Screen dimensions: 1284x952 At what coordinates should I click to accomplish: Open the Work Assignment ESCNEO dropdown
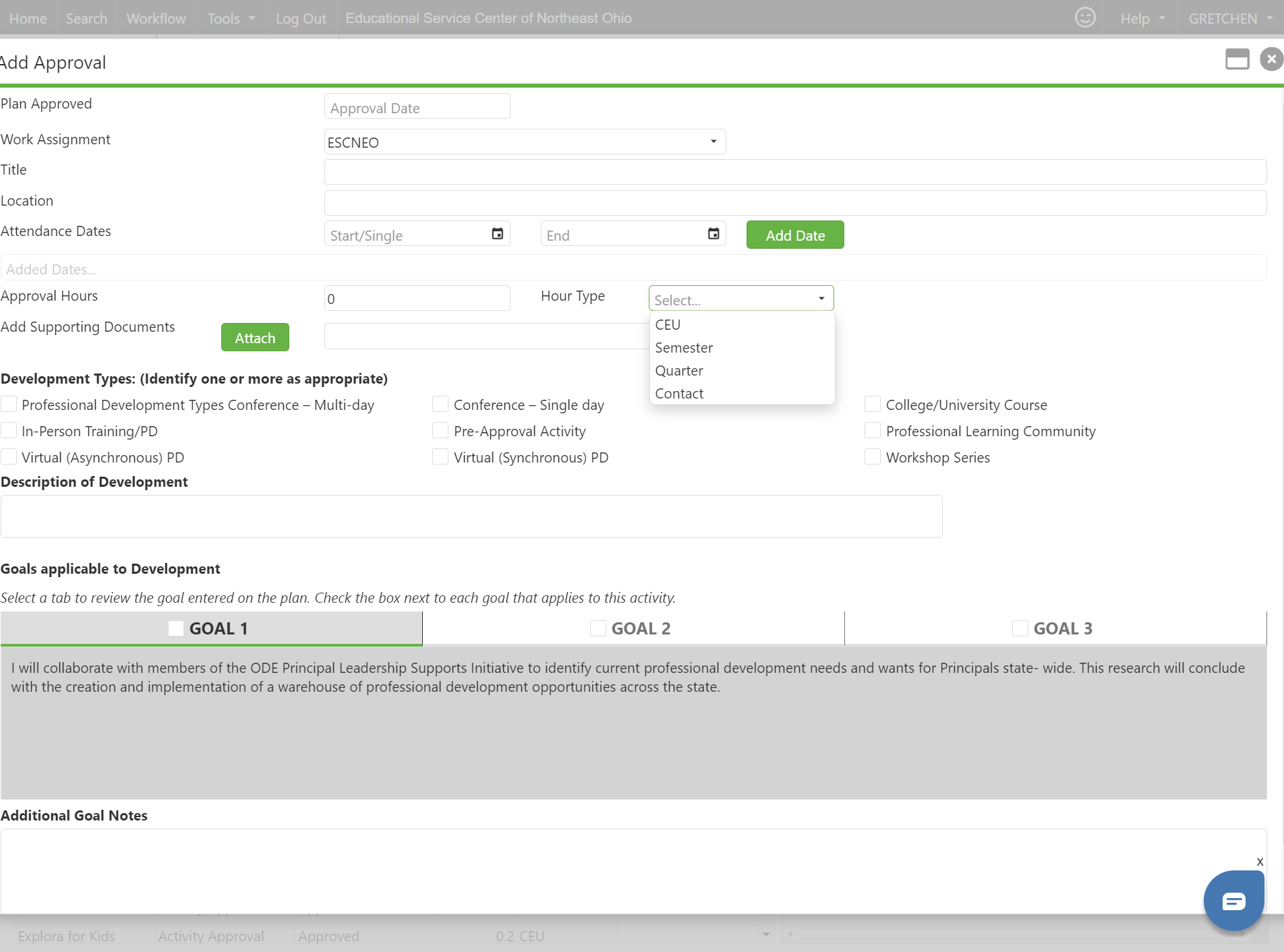[525, 142]
